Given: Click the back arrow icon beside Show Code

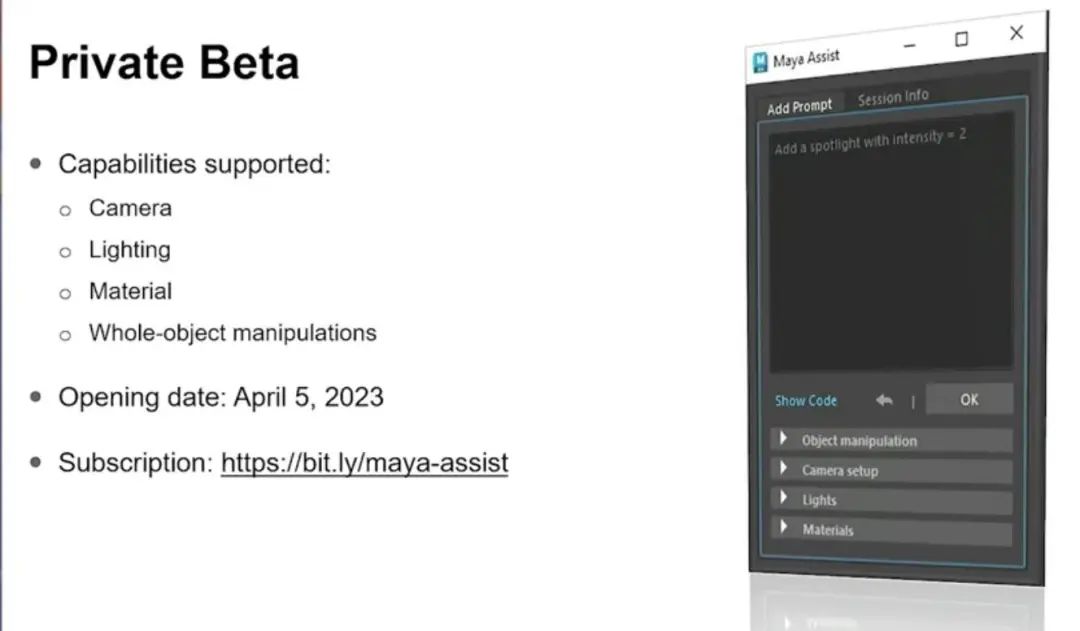Looking at the screenshot, I should [x=884, y=400].
